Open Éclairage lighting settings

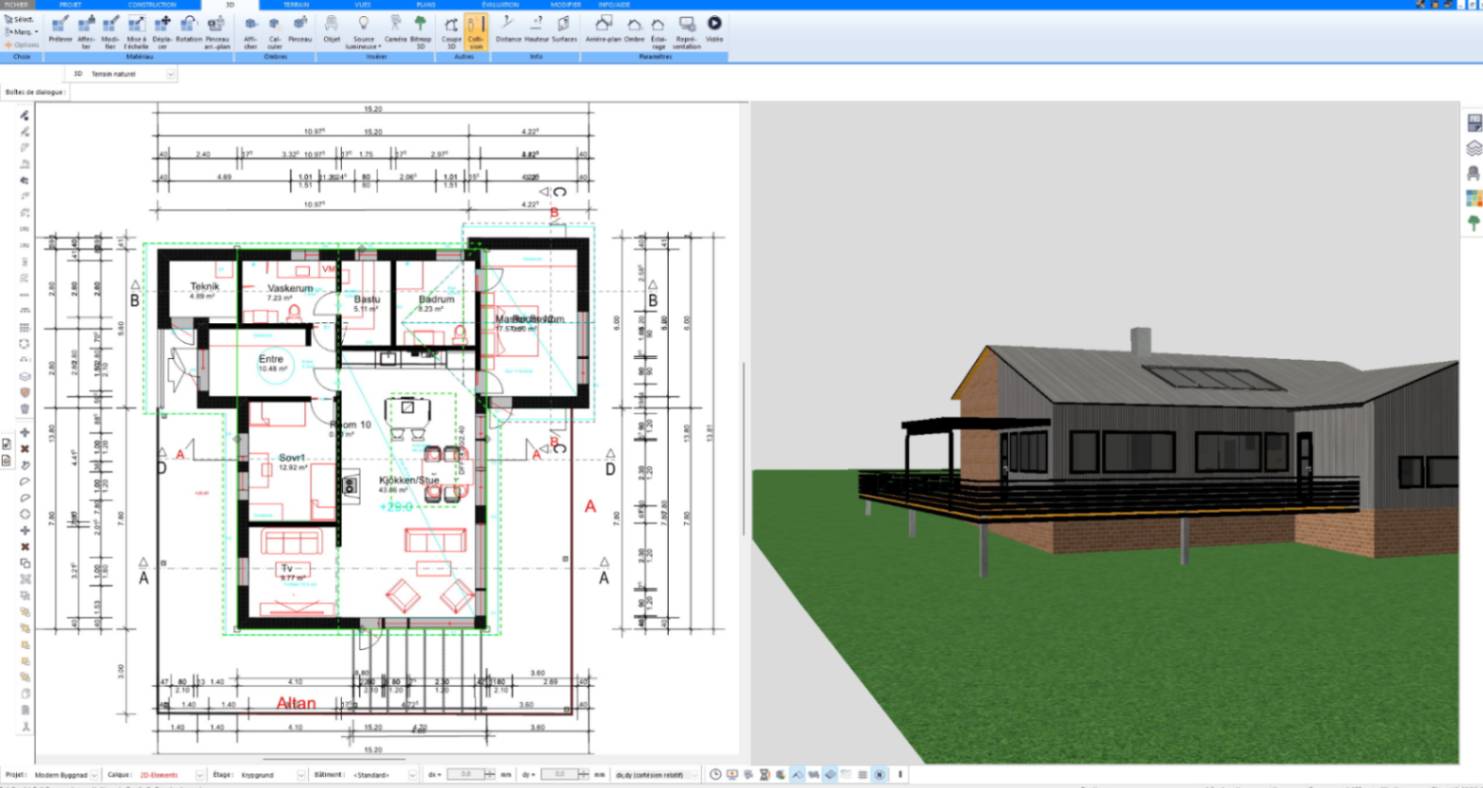[x=658, y=31]
